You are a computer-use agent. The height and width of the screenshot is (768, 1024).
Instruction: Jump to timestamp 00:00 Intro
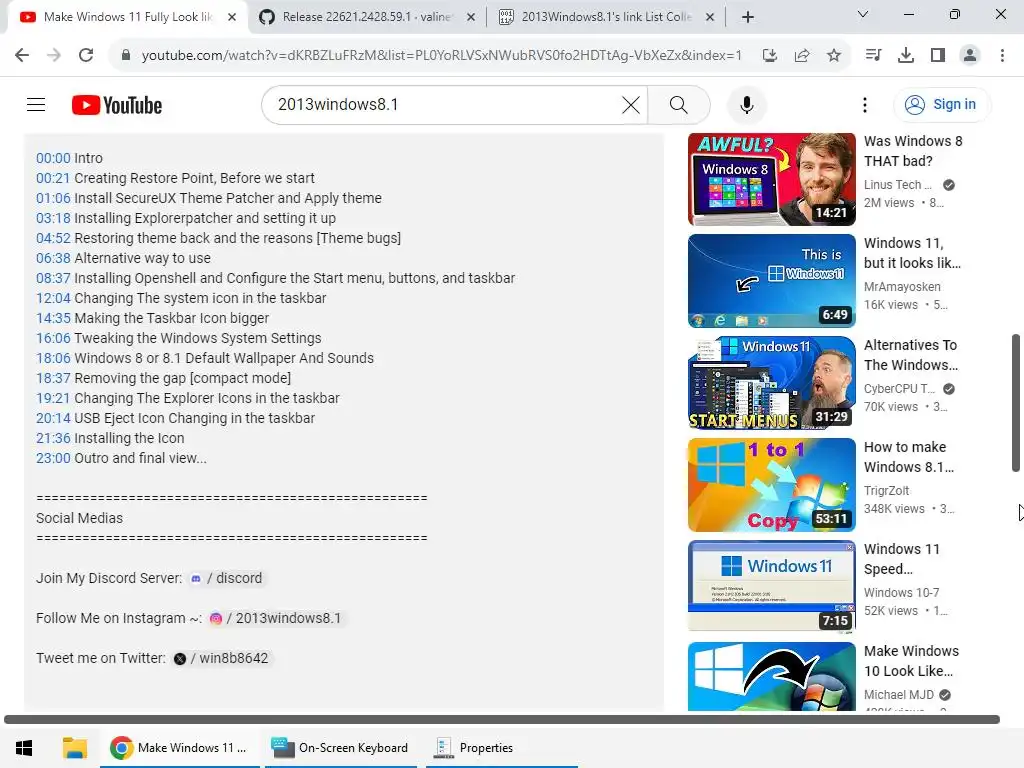coord(53,158)
